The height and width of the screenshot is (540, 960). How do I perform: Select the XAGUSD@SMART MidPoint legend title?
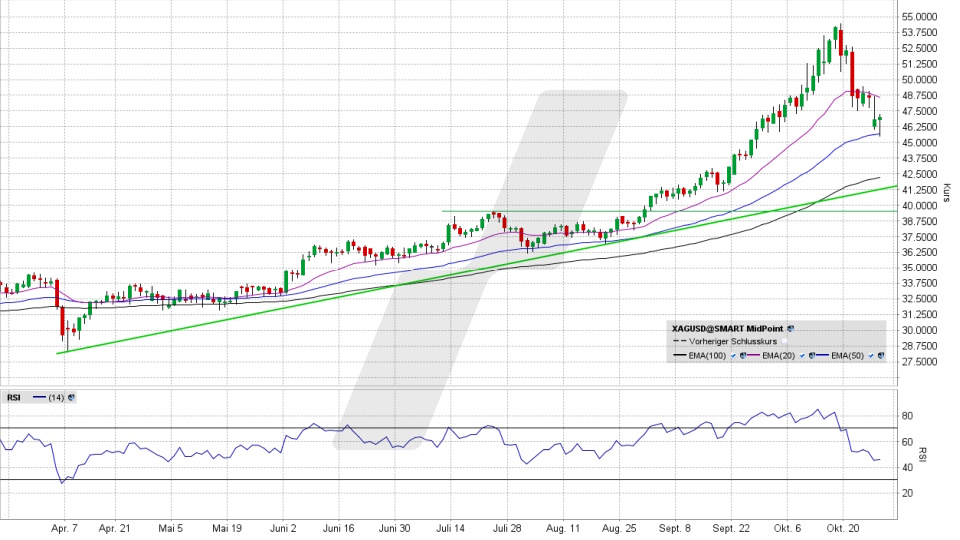[728, 328]
